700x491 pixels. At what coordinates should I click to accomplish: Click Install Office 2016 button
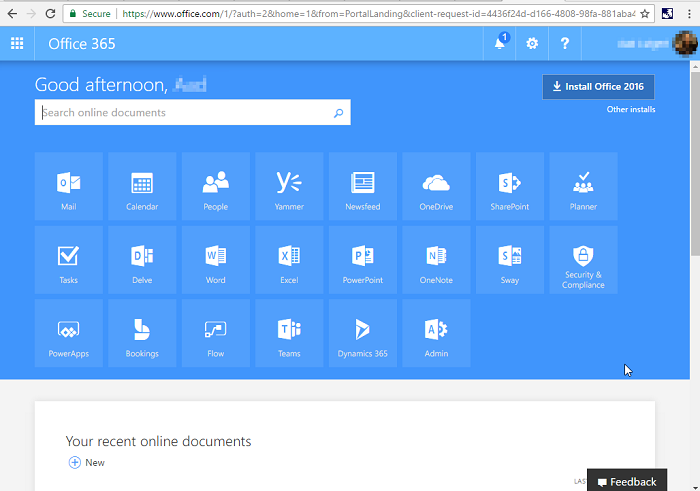(598, 87)
